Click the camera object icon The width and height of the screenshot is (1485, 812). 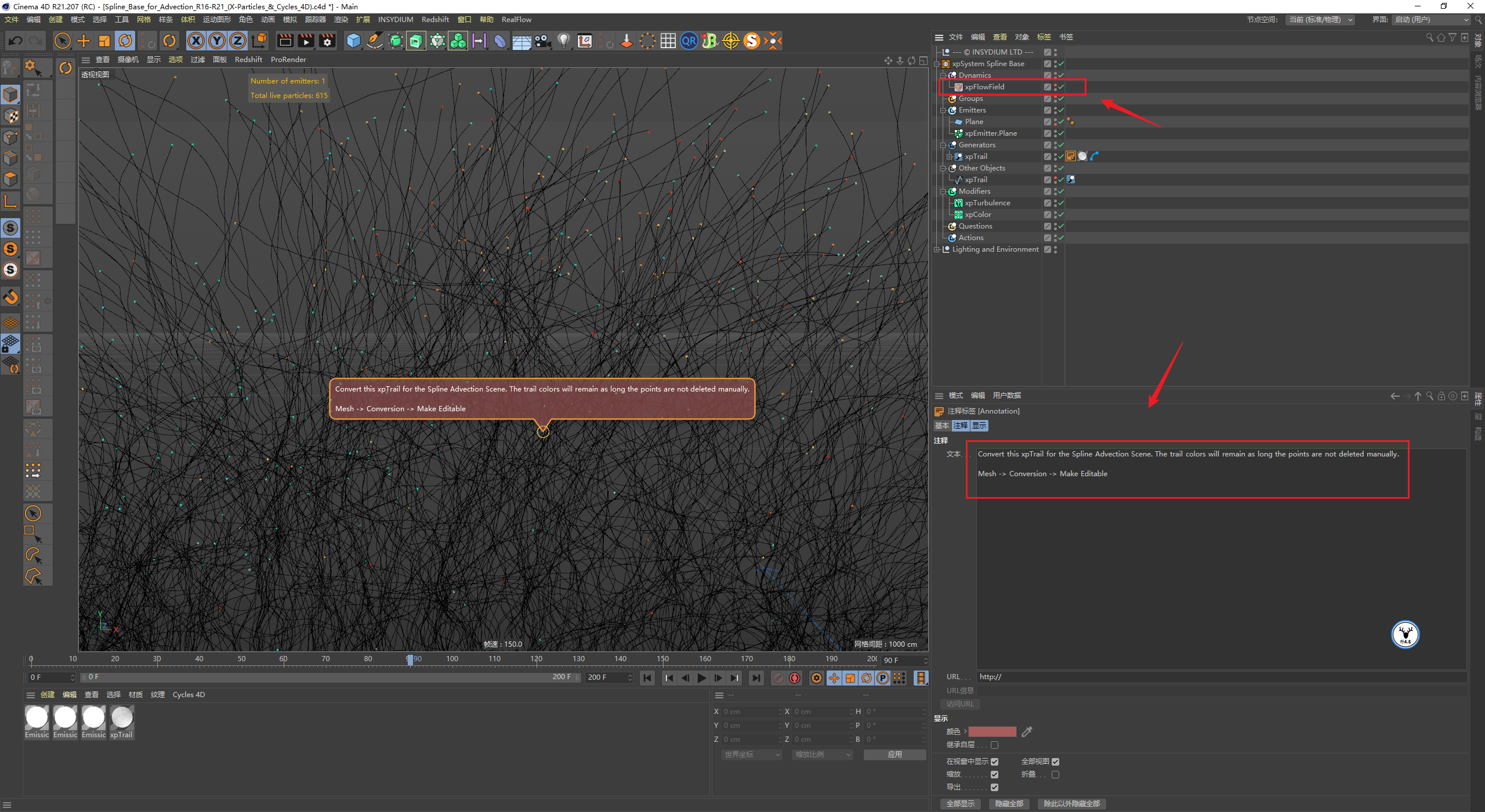(542, 41)
